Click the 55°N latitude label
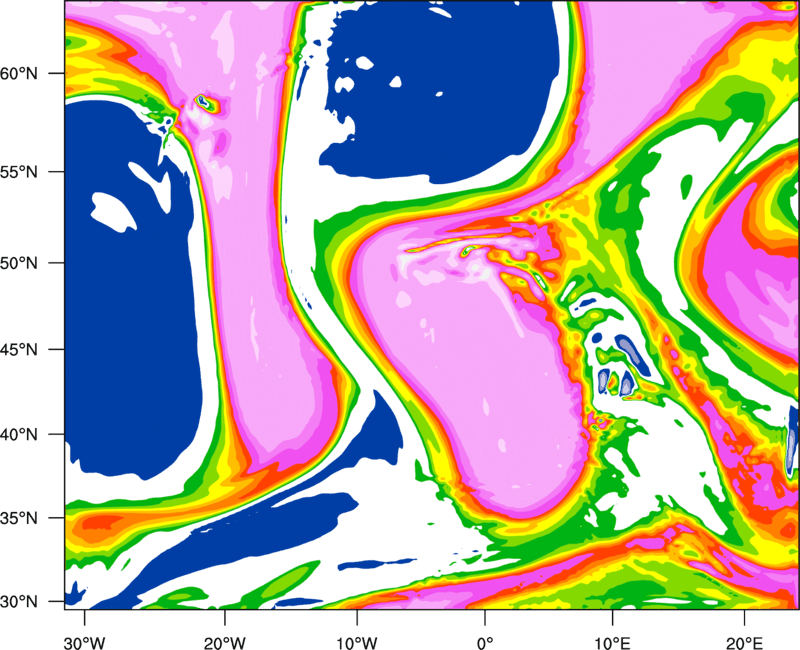 click(x=19, y=172)
